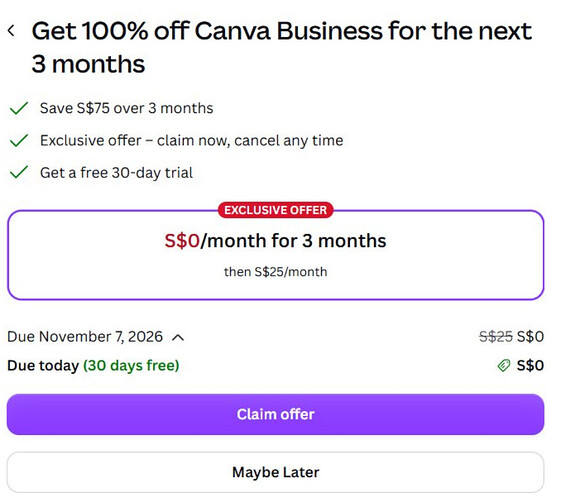Image resolution: width=562 pixels, height=500 pixels.
Task: Click 'Save S$75 over 3 months' text
Action: coord(127,108)
